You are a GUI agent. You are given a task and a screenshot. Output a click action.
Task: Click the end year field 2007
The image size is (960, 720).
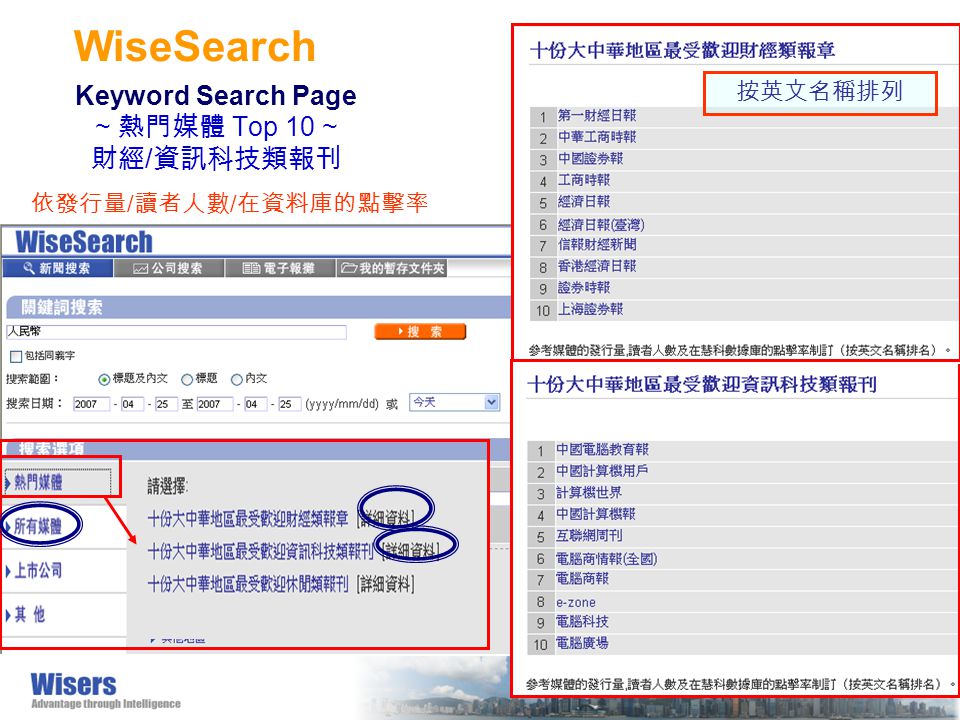(214, 404)
